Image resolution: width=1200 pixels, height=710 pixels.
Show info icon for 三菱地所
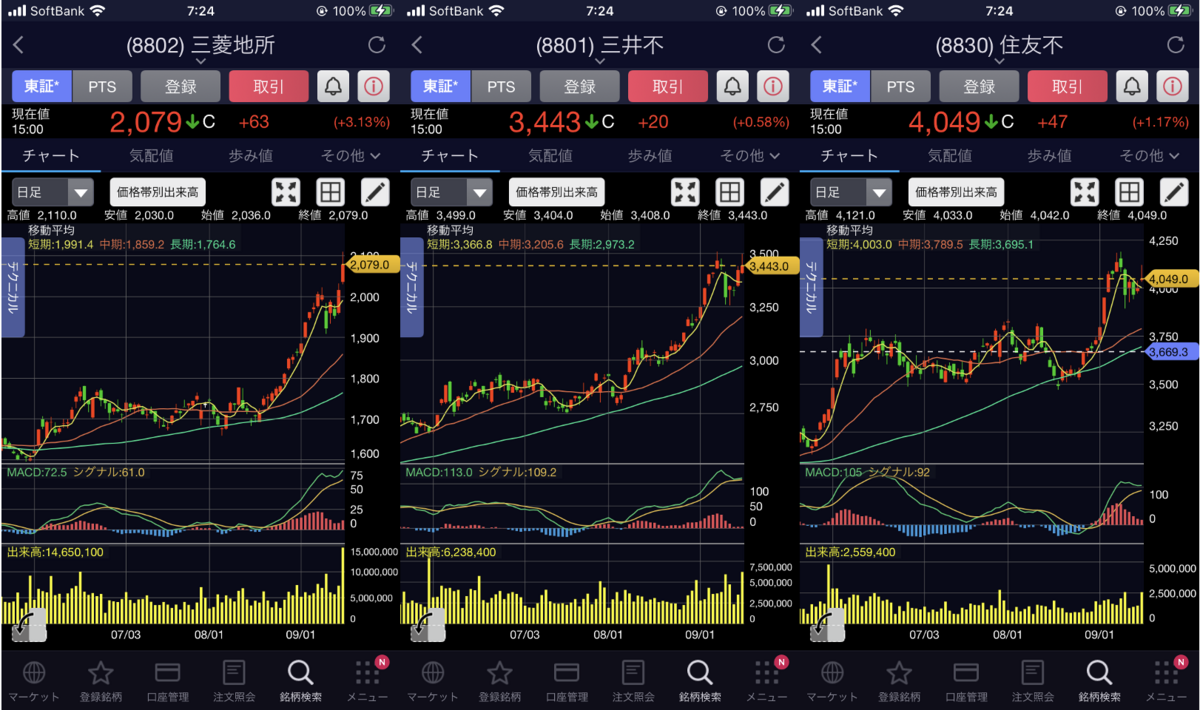point(374,87)
